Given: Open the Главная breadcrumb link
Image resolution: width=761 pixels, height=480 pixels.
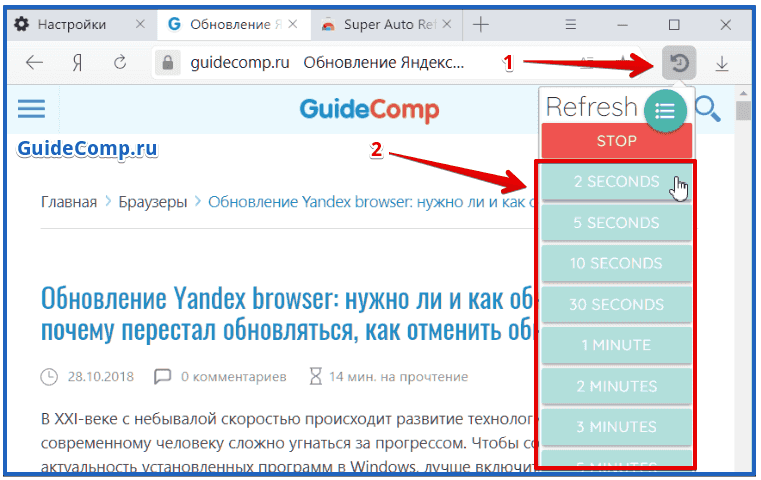Looking at the screenshot, I should tap(69, 202).
